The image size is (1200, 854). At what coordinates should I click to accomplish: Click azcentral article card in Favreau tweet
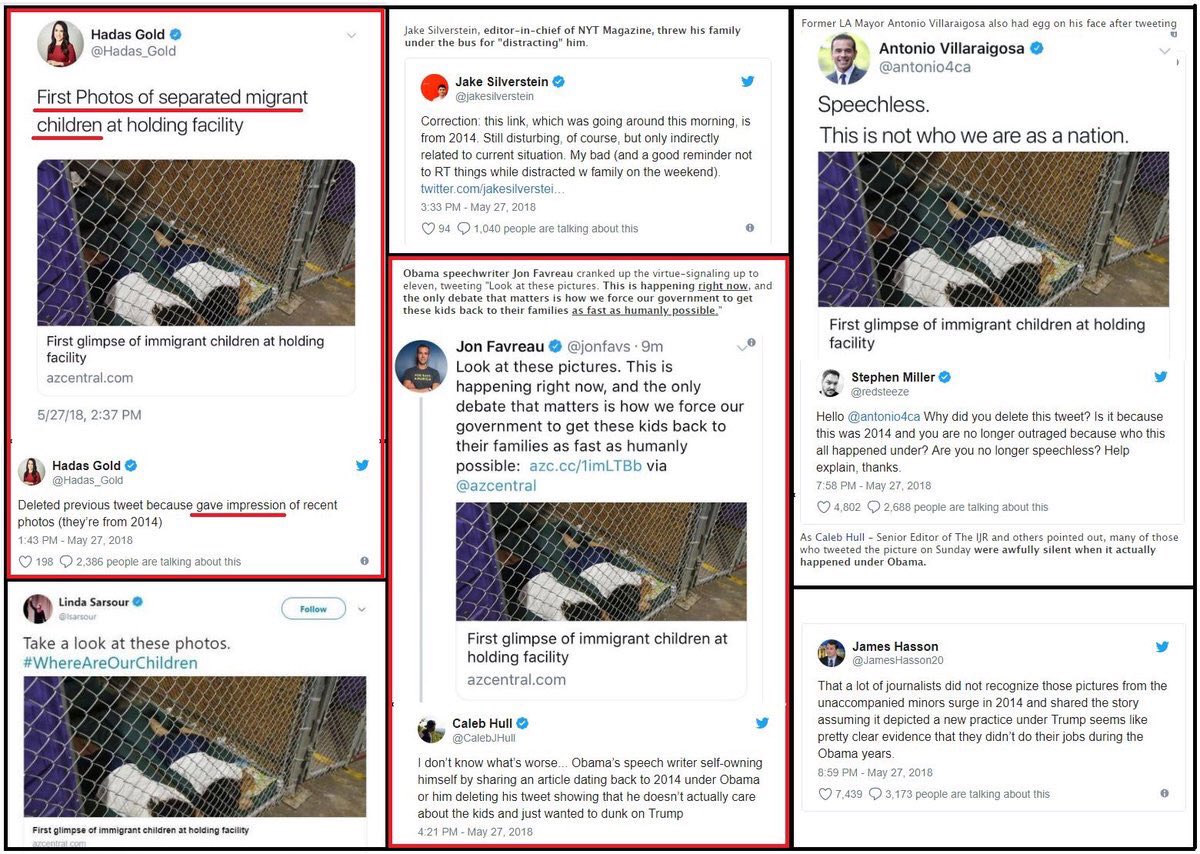(x=601, y=600)
